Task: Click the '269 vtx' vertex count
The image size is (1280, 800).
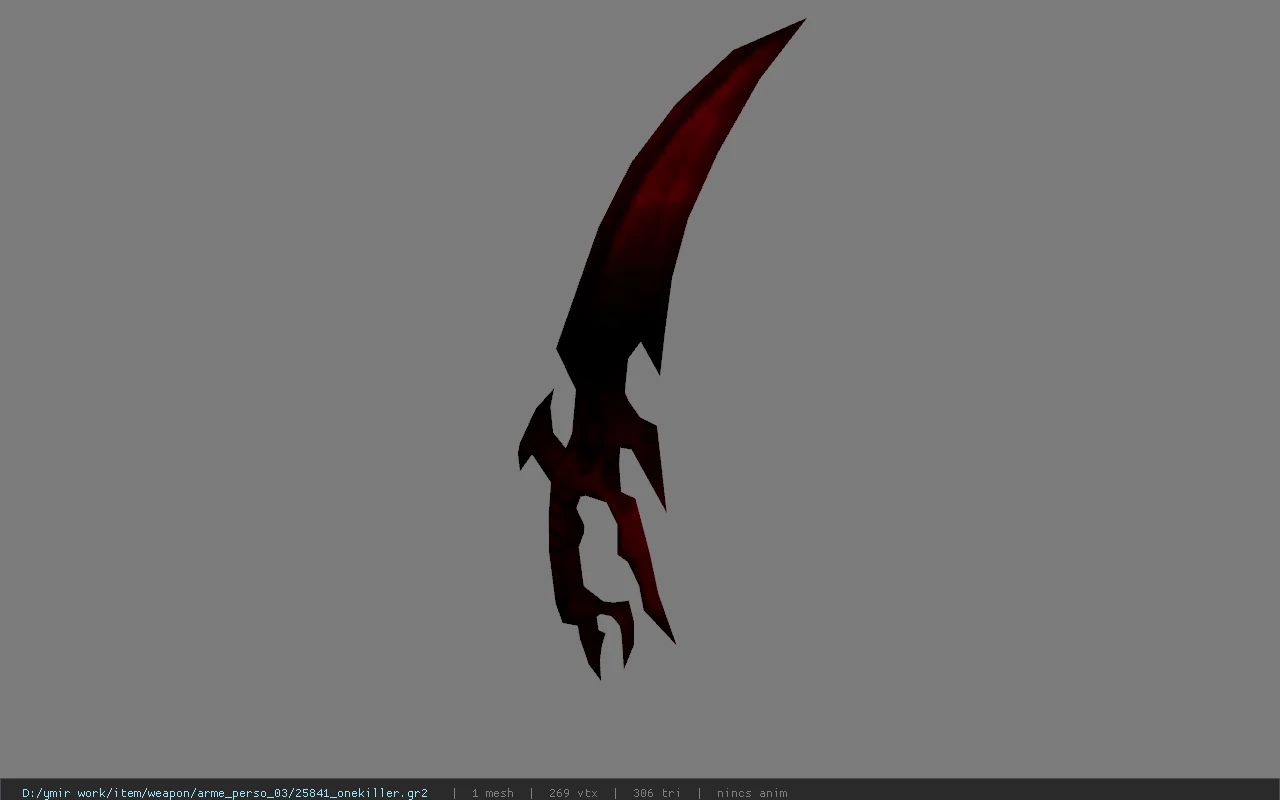Action: point(573,793)
